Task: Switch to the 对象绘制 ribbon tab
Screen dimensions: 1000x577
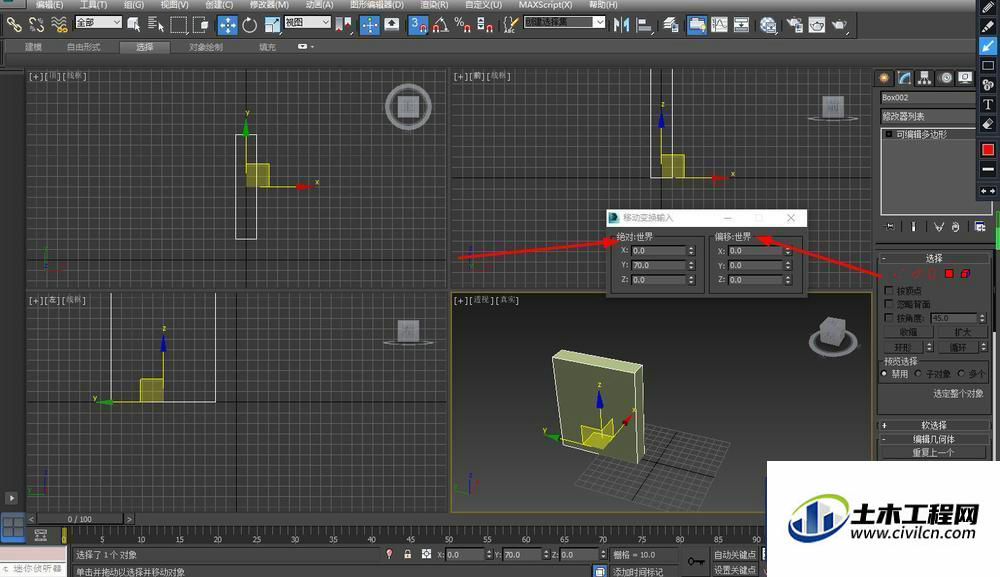Action: (206, 47)
